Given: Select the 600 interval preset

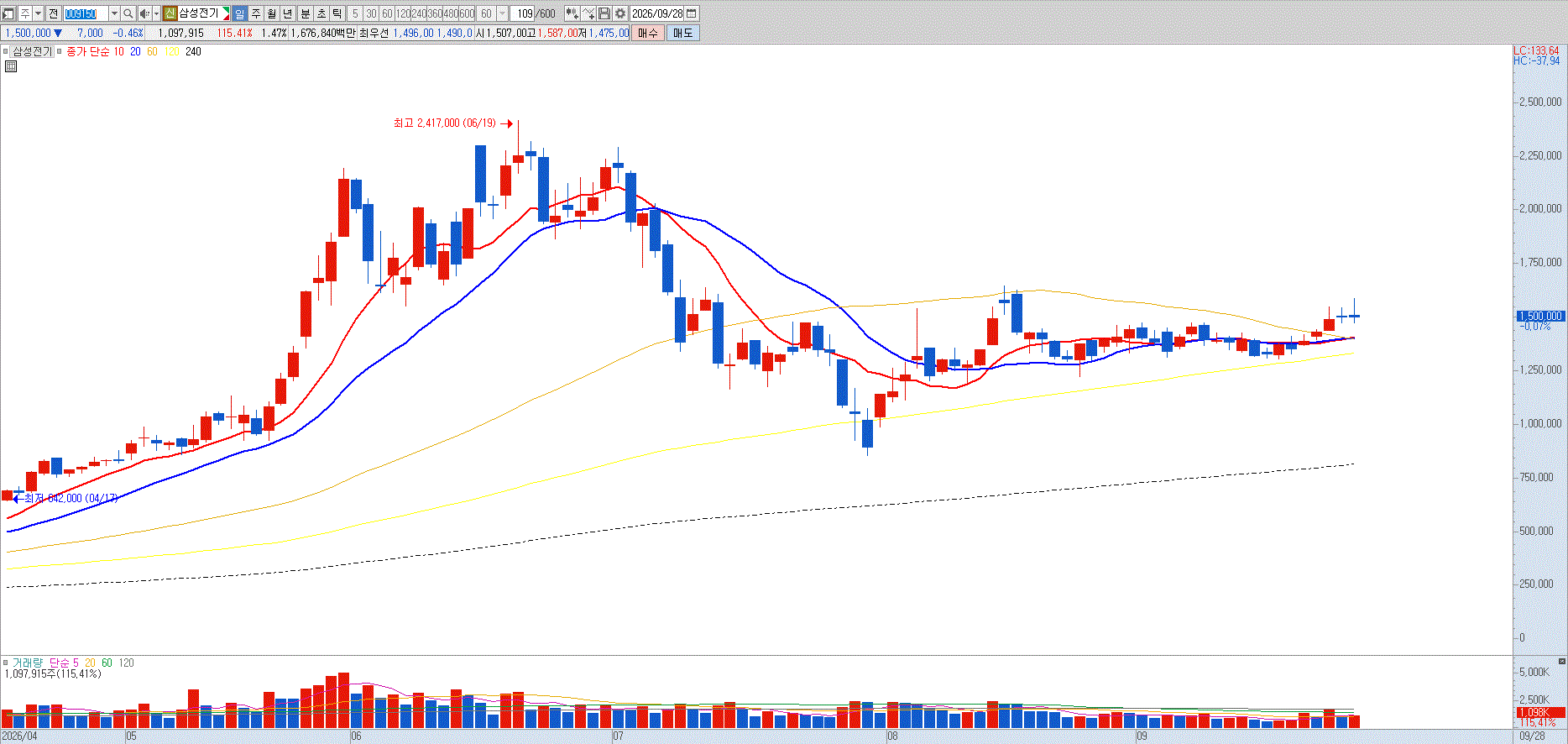Looking at the screenshot, I should click(467, 13).
